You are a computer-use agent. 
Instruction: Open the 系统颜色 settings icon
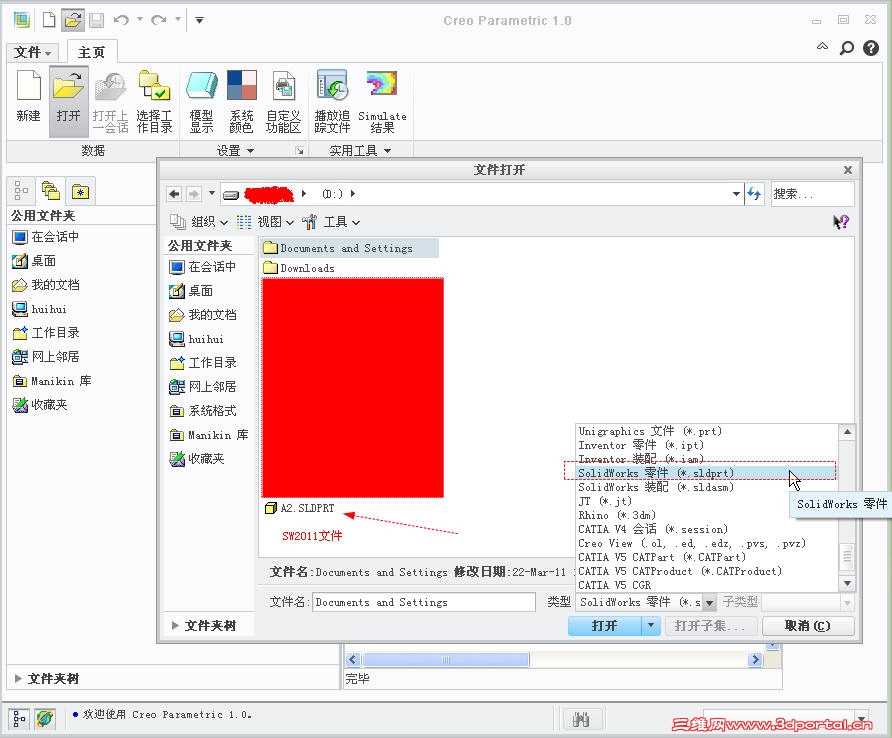pos(240,99)
